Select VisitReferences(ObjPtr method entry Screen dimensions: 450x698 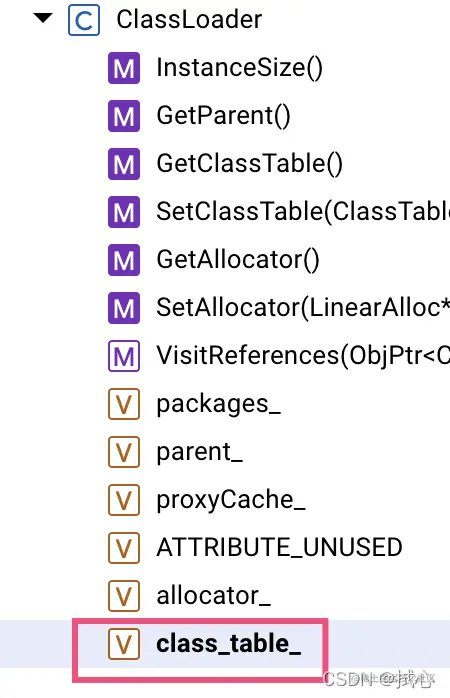coord(303,356)
